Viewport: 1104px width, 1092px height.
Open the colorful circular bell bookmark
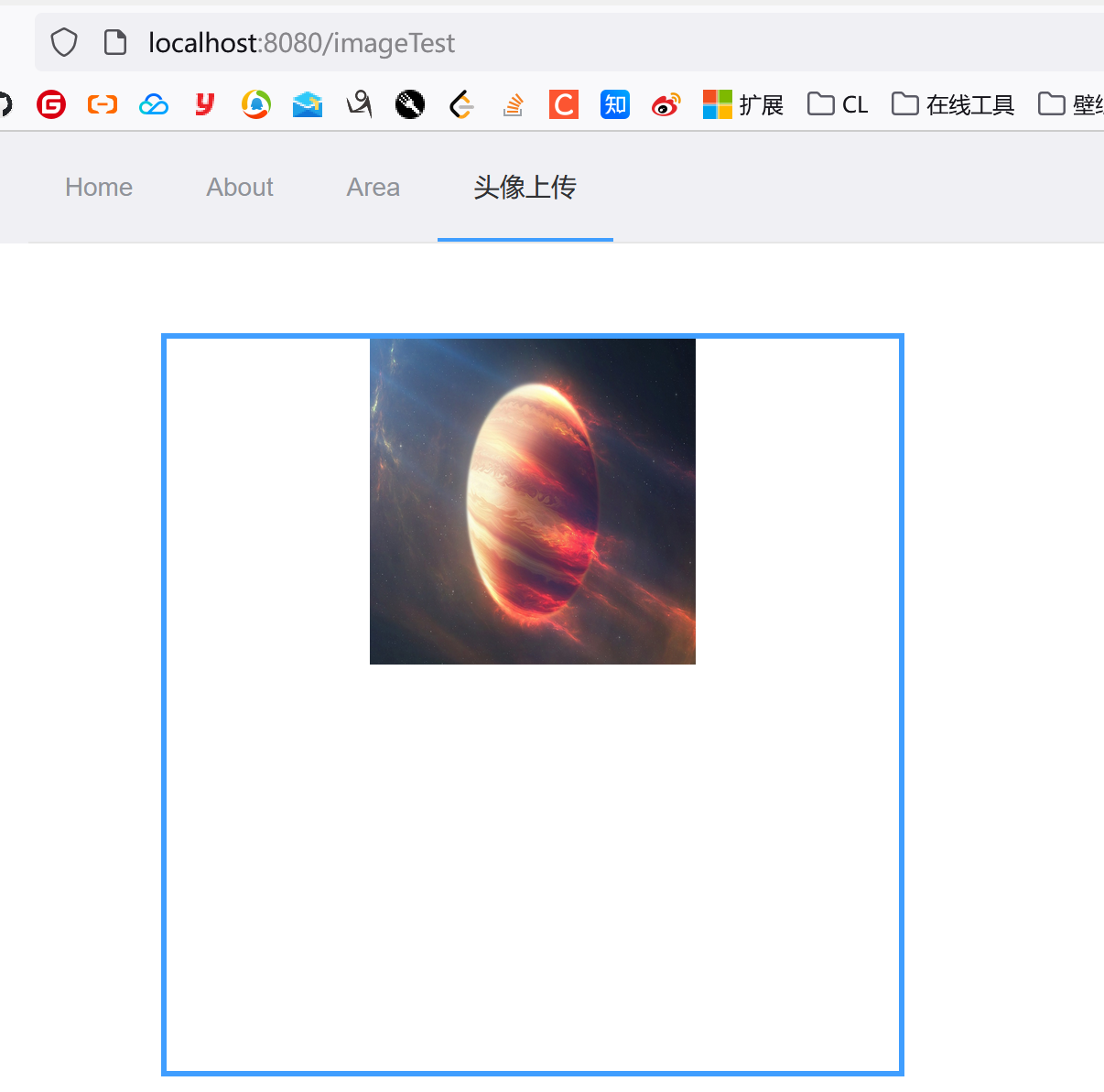(x=256, y=104)
